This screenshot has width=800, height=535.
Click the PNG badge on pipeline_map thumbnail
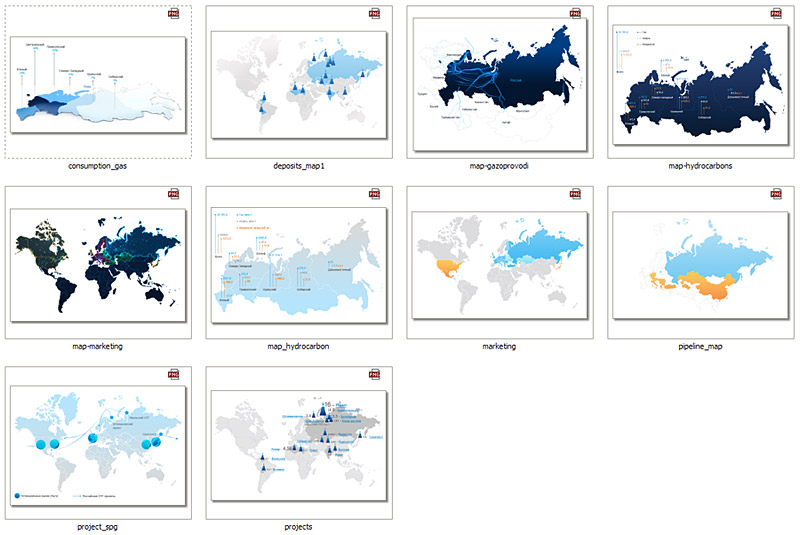(777, 194)
